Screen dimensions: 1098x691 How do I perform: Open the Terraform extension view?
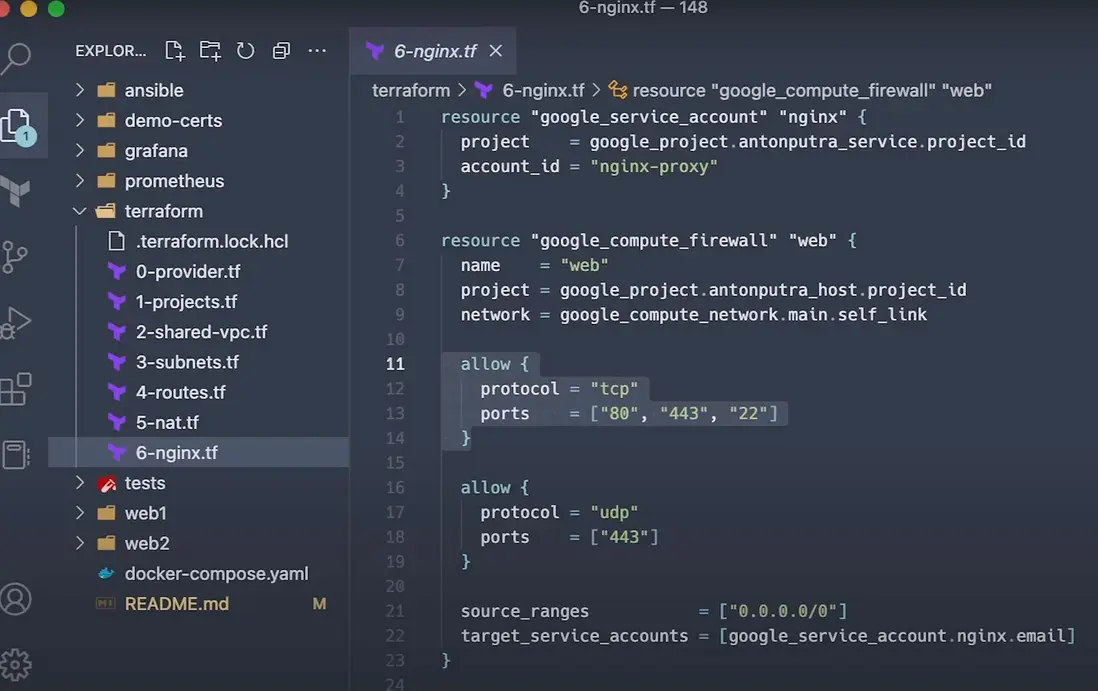click(x=16, y=190)
